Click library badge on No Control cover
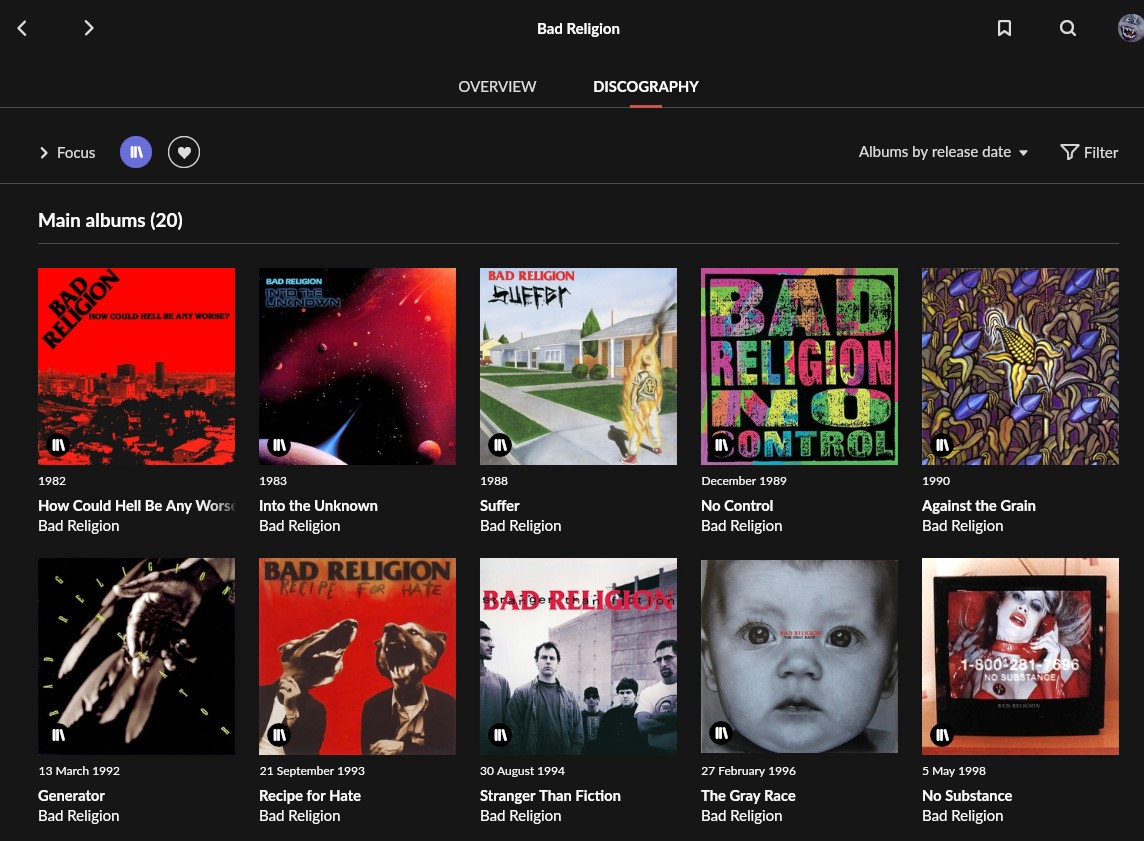The height and width of the screenshot is (841, 1144). coord(721,445)
